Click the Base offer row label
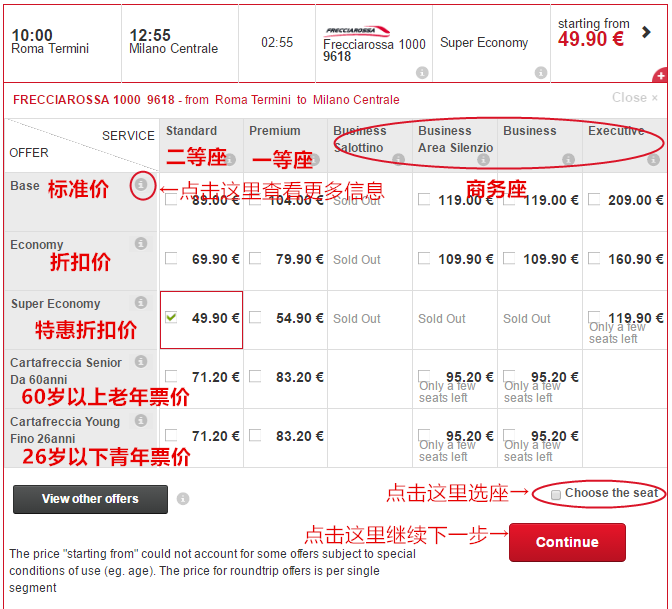 25,186
